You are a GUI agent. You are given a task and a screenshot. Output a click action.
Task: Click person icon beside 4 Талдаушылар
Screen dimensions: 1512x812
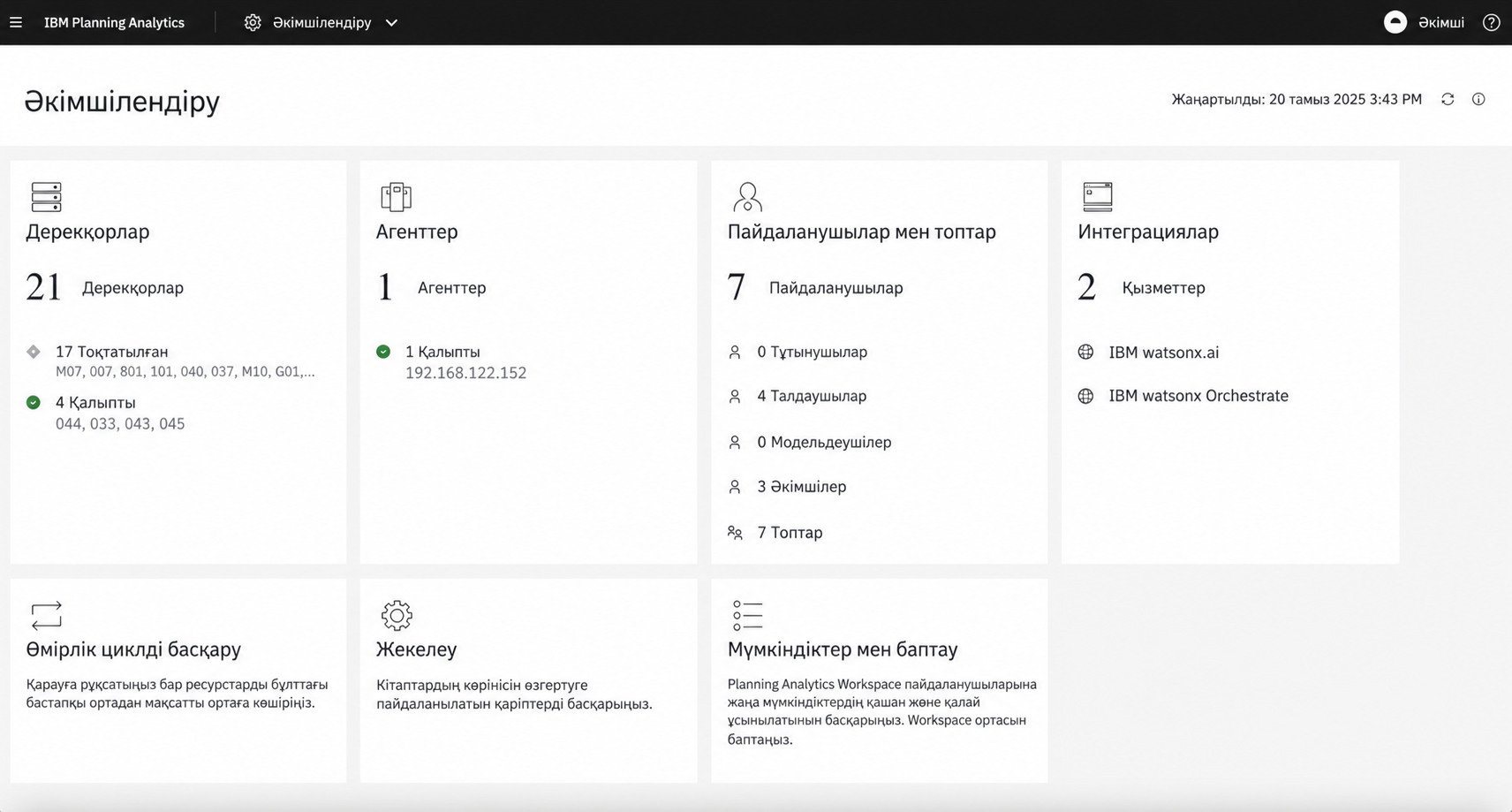point(735,397)
